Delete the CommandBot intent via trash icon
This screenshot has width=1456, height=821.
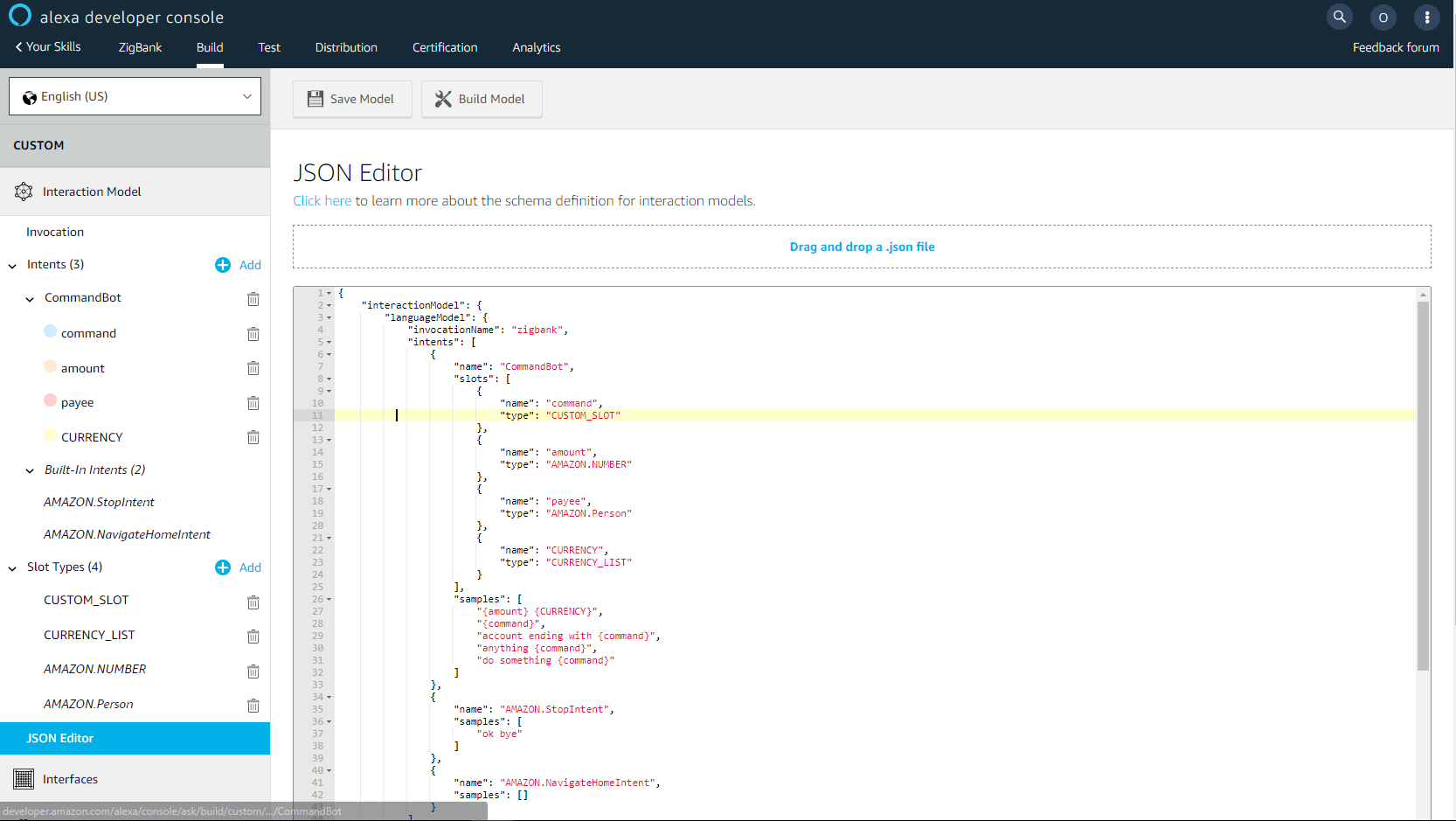[253, 299]
